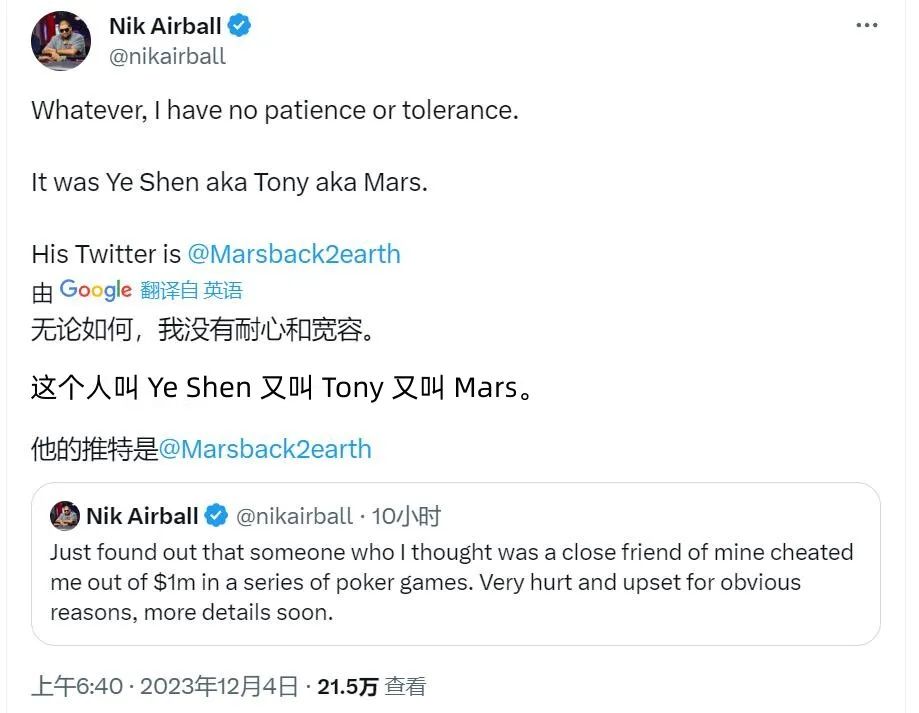Open the three-dot more options menu

(x=866, y=25)
